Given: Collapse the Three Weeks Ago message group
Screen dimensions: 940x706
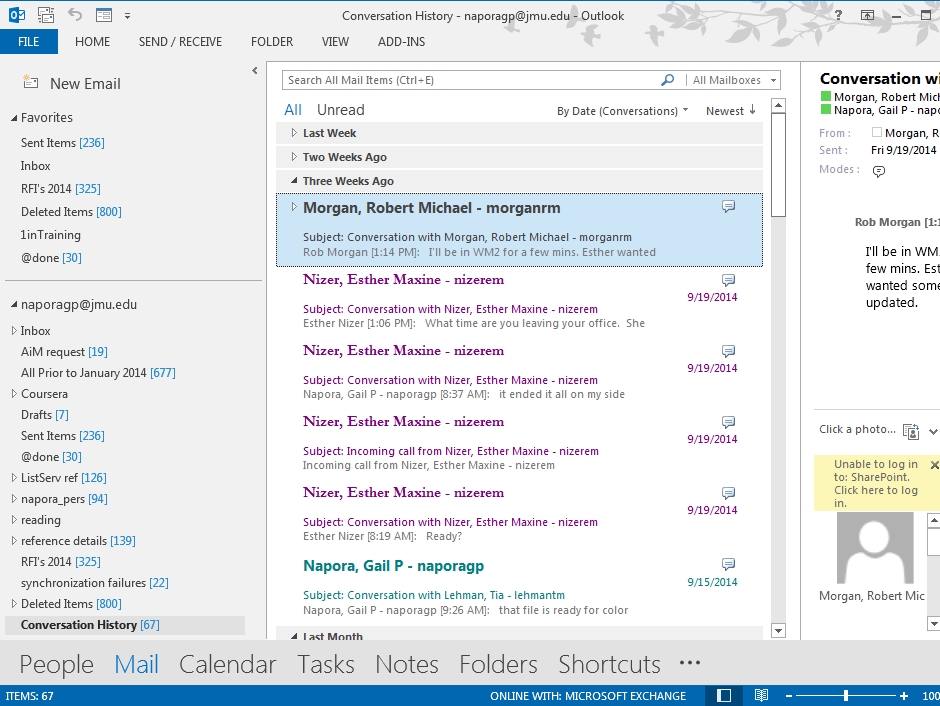Looking at the screenshot, I should tap(294, 180).
